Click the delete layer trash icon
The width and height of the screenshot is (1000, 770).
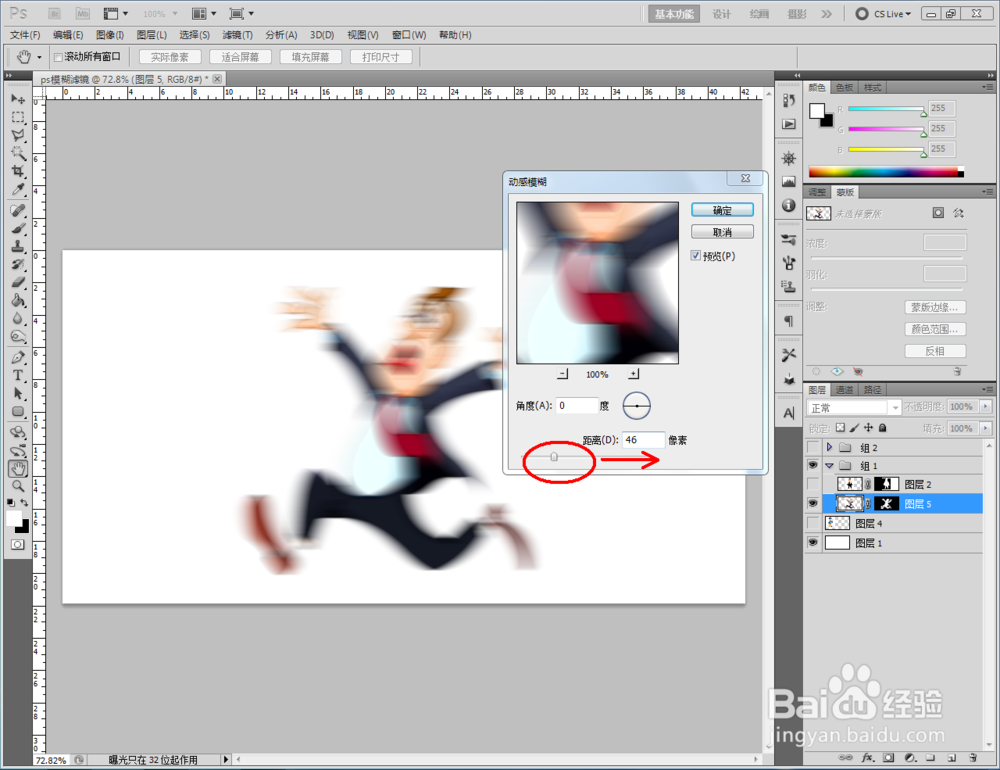tap(973, 758)
